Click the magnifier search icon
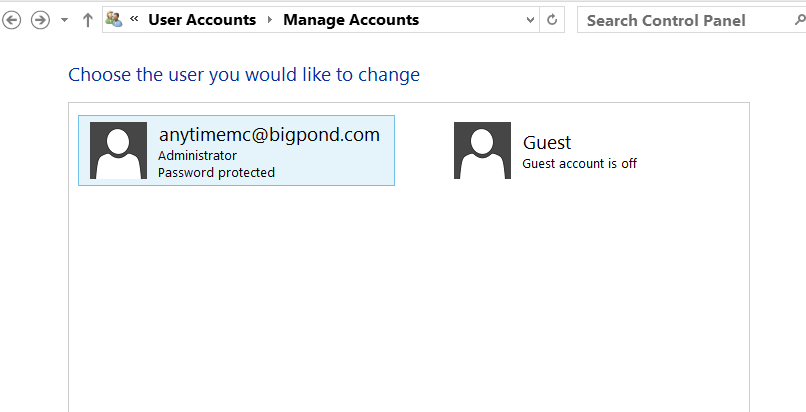 click(x=800, y=20)
